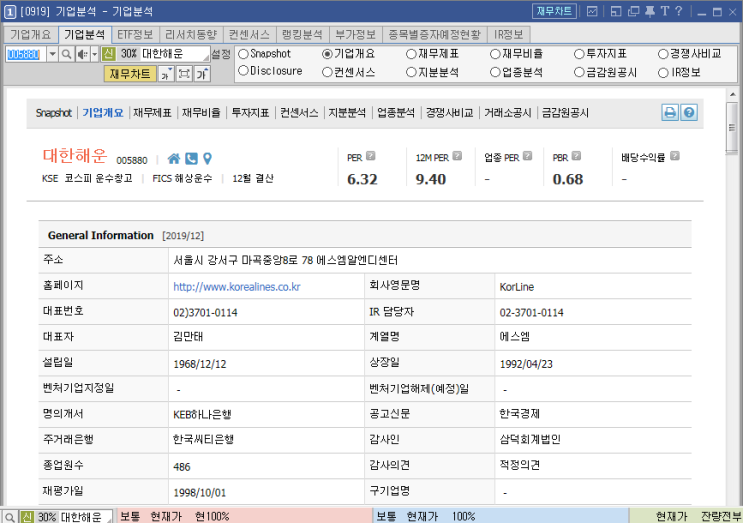Switch to the ETF정보 tab
743x523 pixels.
135,35
